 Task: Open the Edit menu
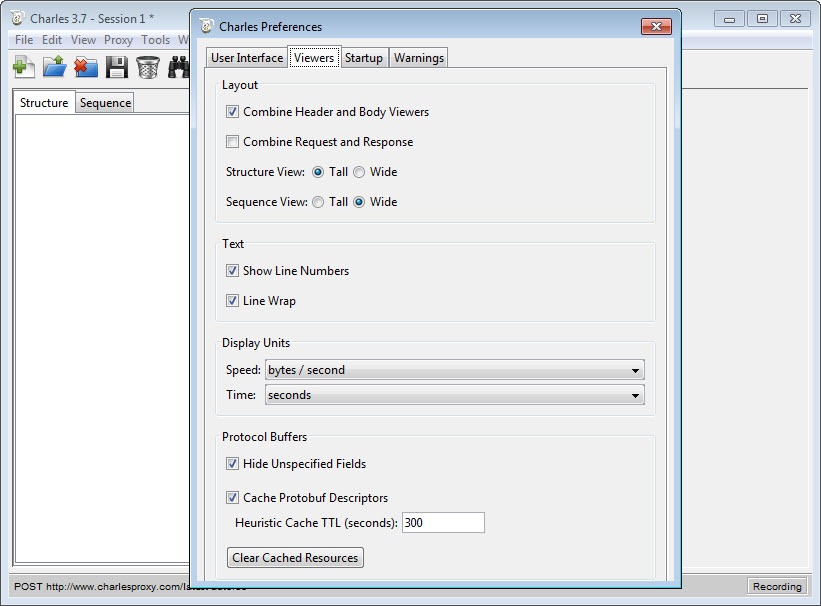click(x=52, y=40)
